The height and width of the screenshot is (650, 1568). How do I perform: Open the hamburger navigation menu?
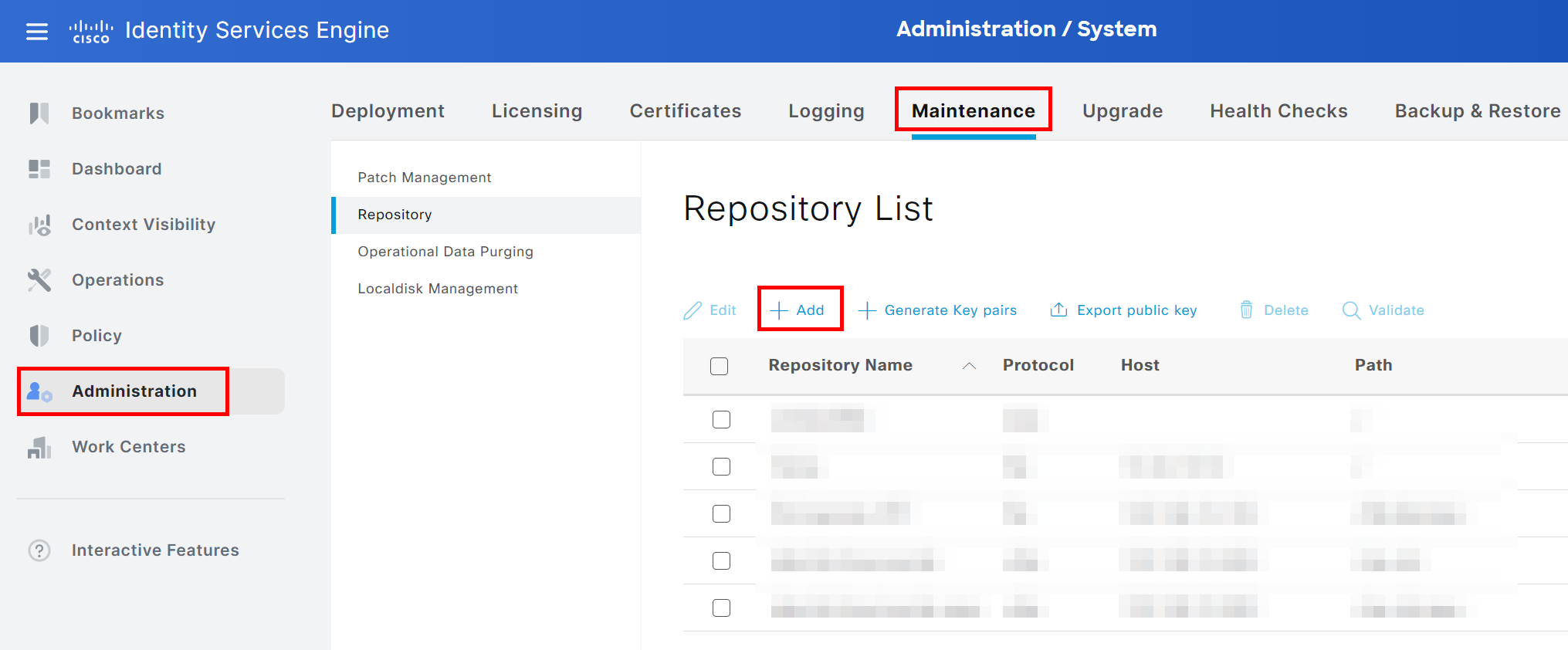(x=36, y=32)
